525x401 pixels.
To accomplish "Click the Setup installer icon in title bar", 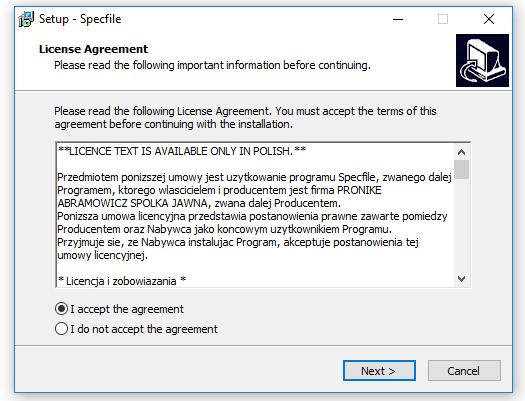I will 26,19.
